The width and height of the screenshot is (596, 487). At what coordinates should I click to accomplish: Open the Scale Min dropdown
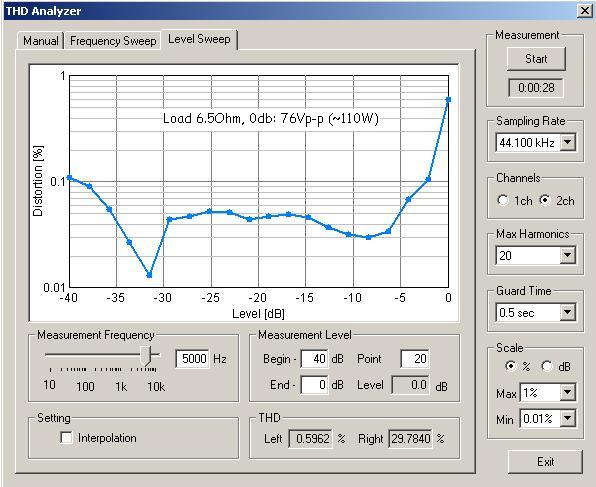[x=567, y=418]
